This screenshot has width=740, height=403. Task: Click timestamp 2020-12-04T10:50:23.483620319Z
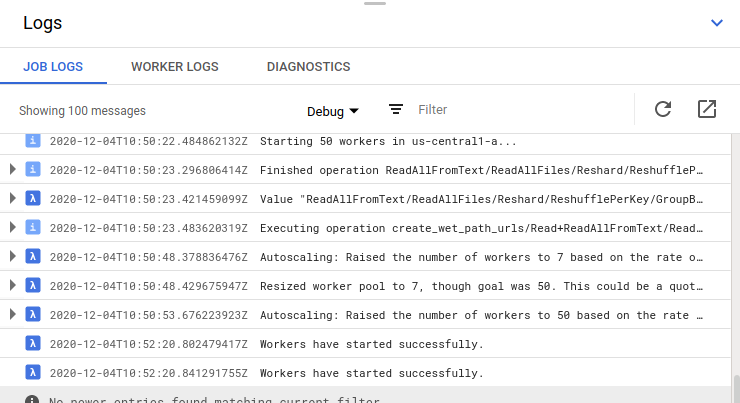(149, 228)
